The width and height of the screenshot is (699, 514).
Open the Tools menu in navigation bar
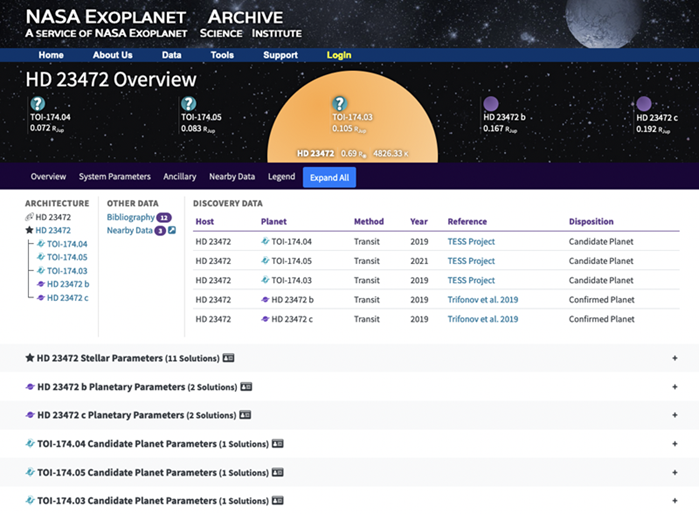click(x=222, y=55)
